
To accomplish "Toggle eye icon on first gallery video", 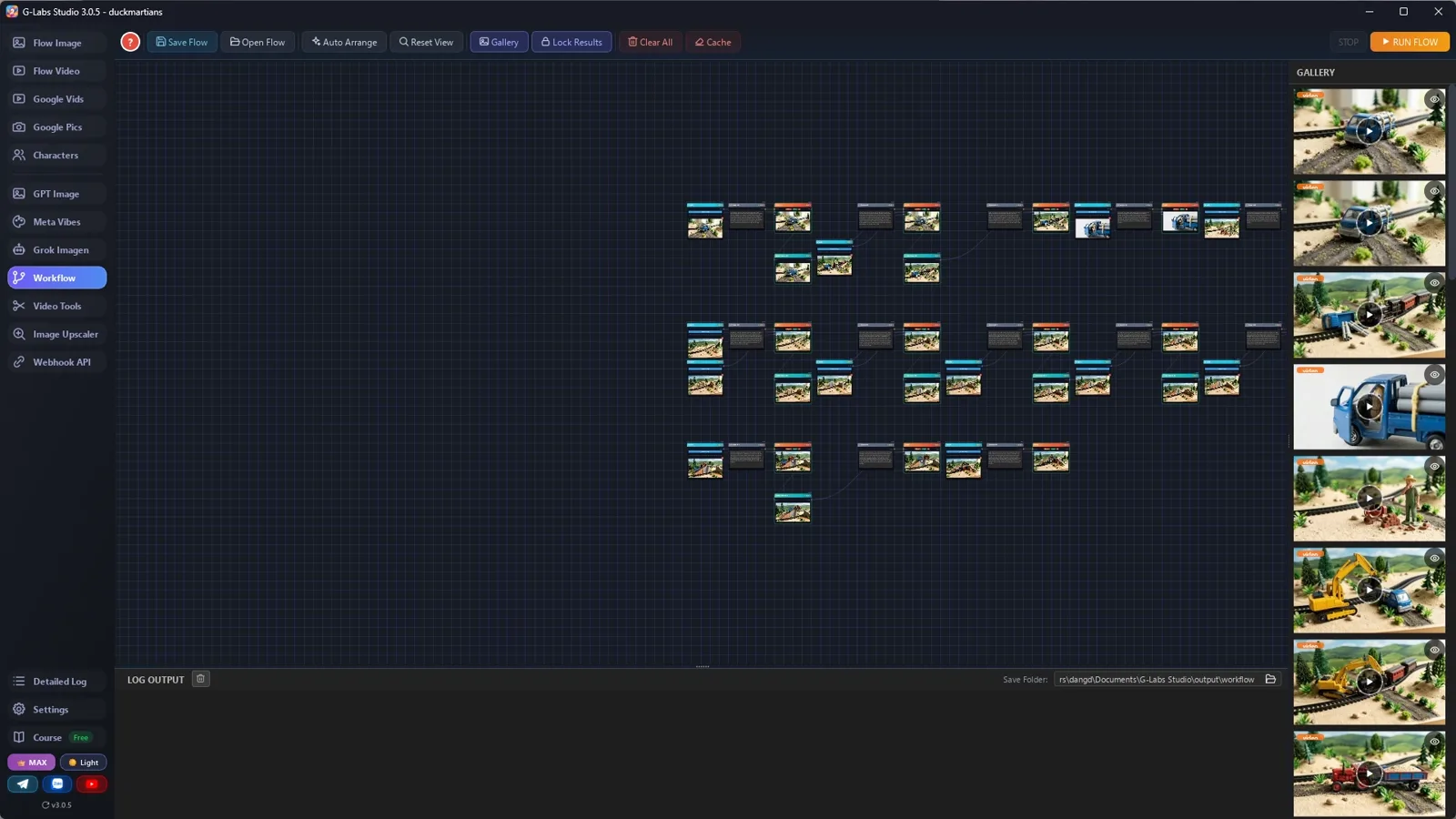I will [x=1434, y=99].
